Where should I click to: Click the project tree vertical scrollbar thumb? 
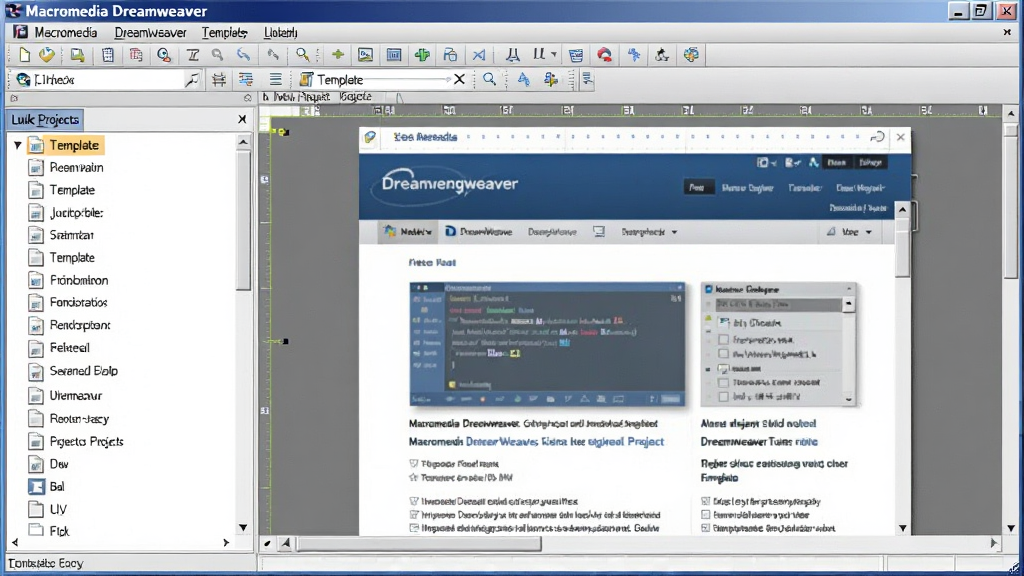click(x=243, y=220)
